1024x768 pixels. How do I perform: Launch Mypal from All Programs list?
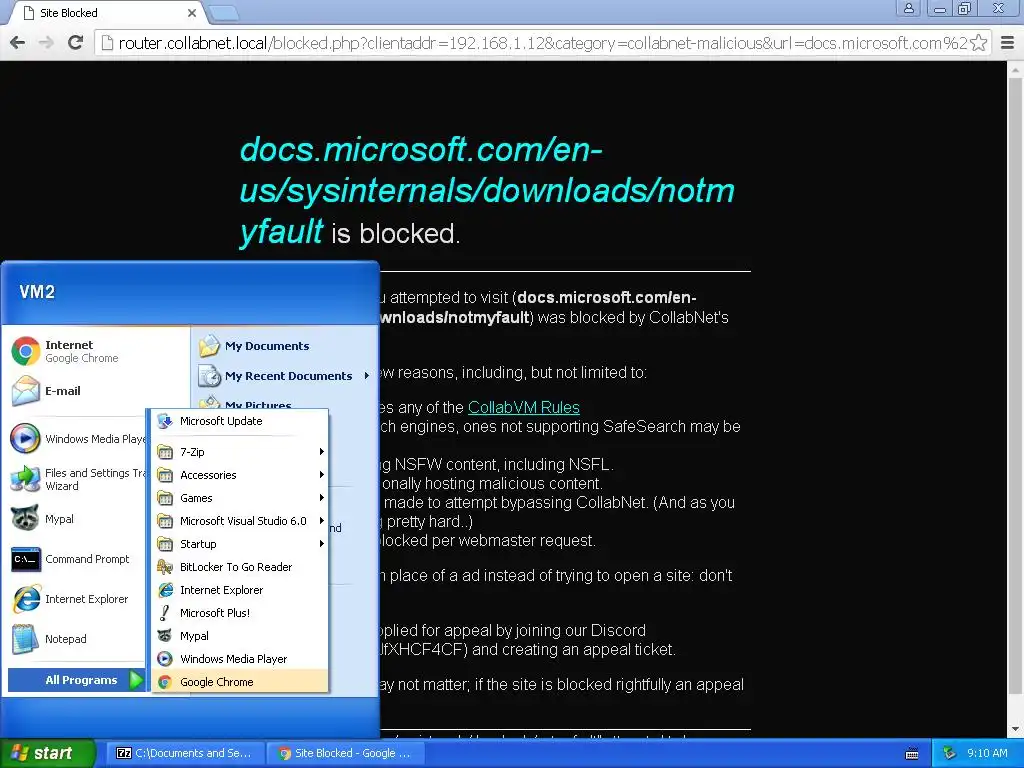[240, 636]
